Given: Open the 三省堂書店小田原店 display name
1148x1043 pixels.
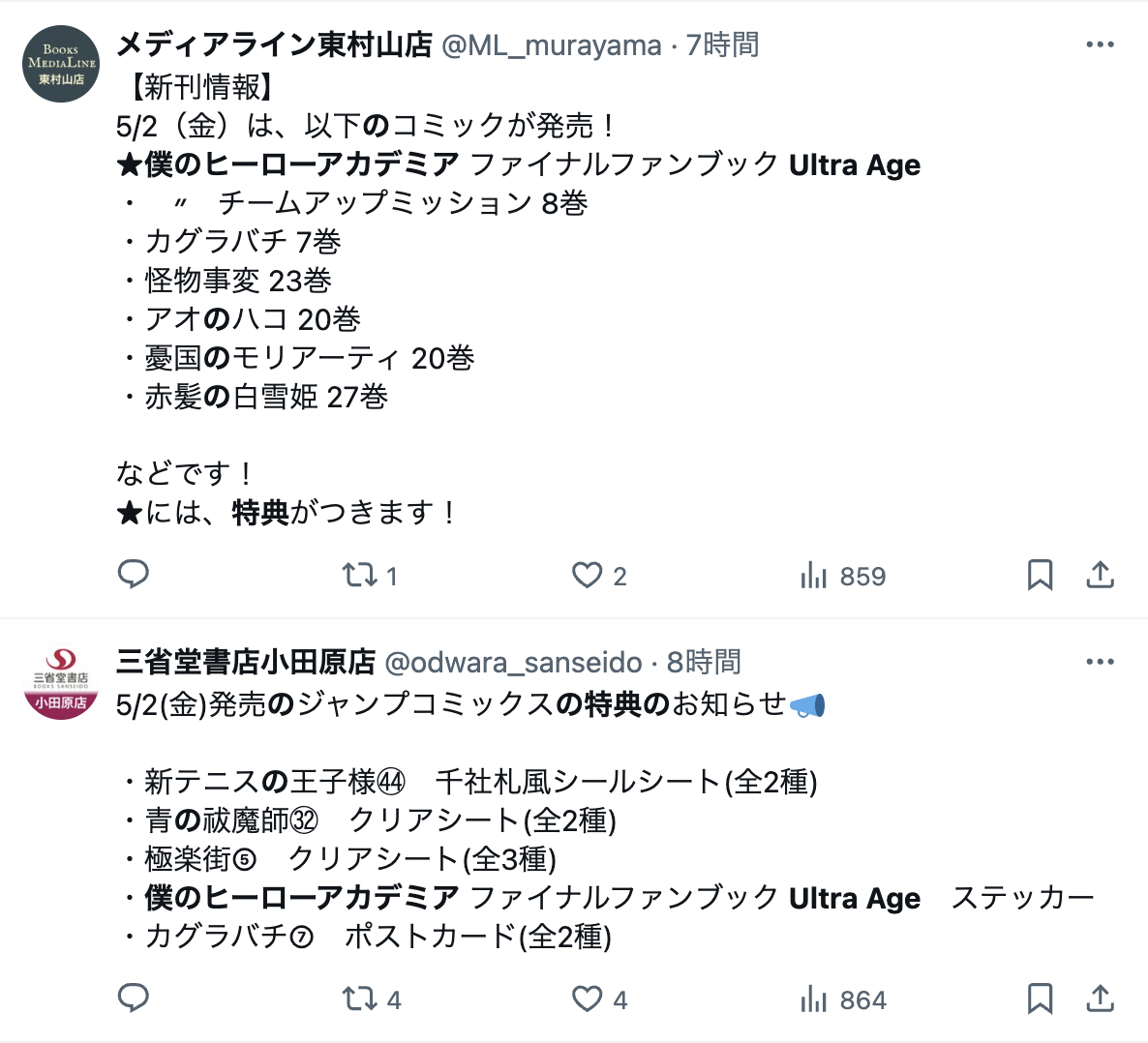Looking at the screenshot, I should click(x=246, y=662).
